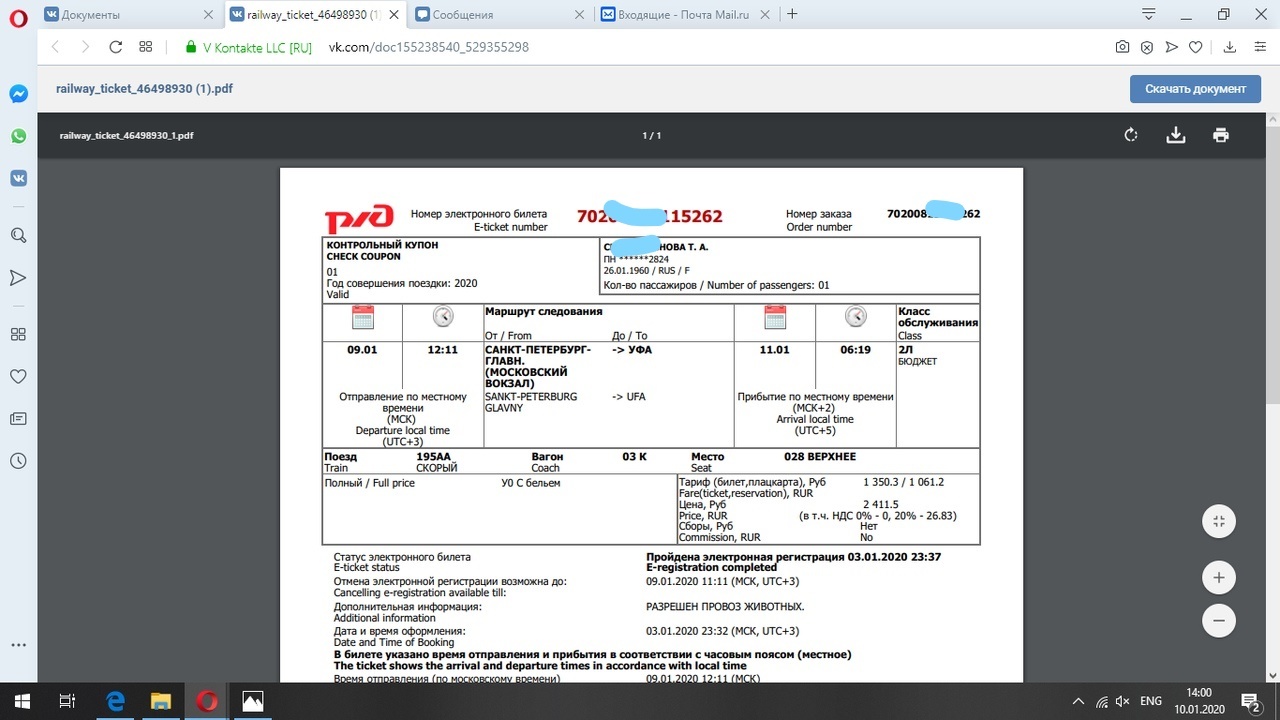Viewport: 1280px width, 720px height.
Task: Open the search panel in Opera sidebar
Action: click(18, 235)
